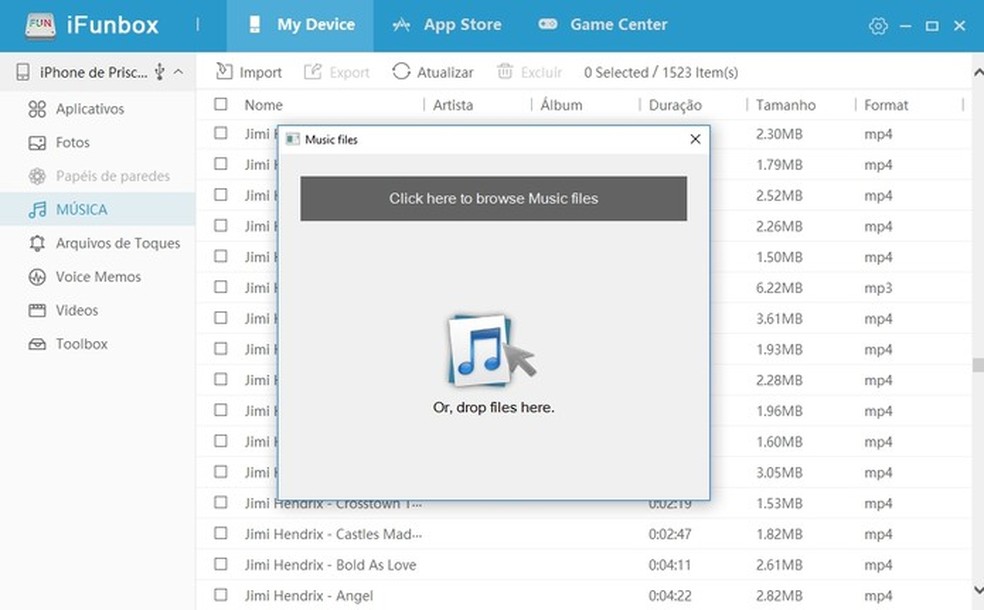
Task: Check the Crosstown track row checkbox
Action: [x=221, y=502]
